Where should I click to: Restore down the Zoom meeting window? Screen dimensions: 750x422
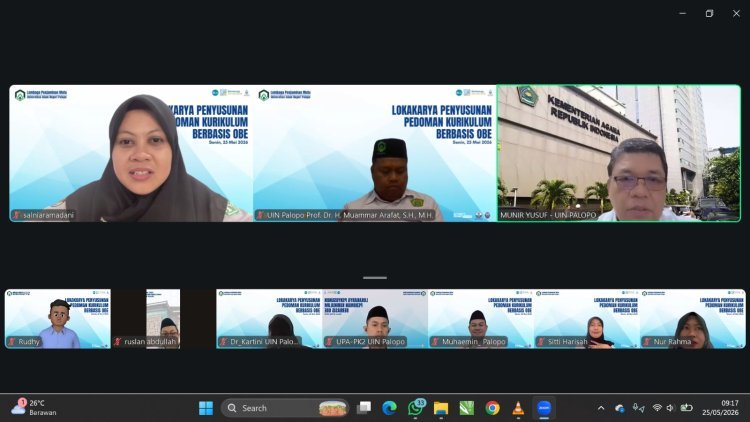[x=709, y=13]
